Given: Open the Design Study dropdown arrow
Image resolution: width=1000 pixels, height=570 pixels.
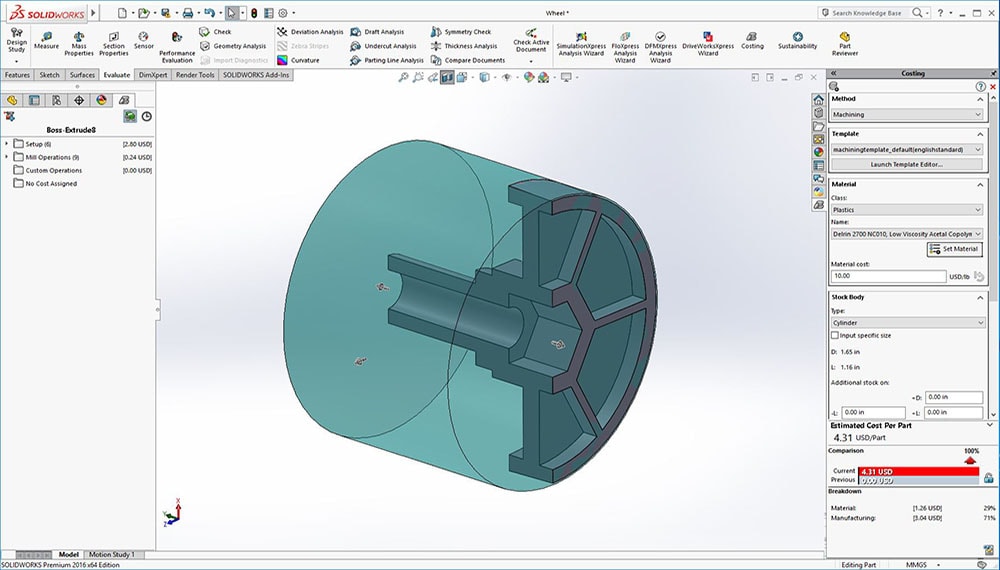Looking at the screenshot, I should tap(16, 62).
